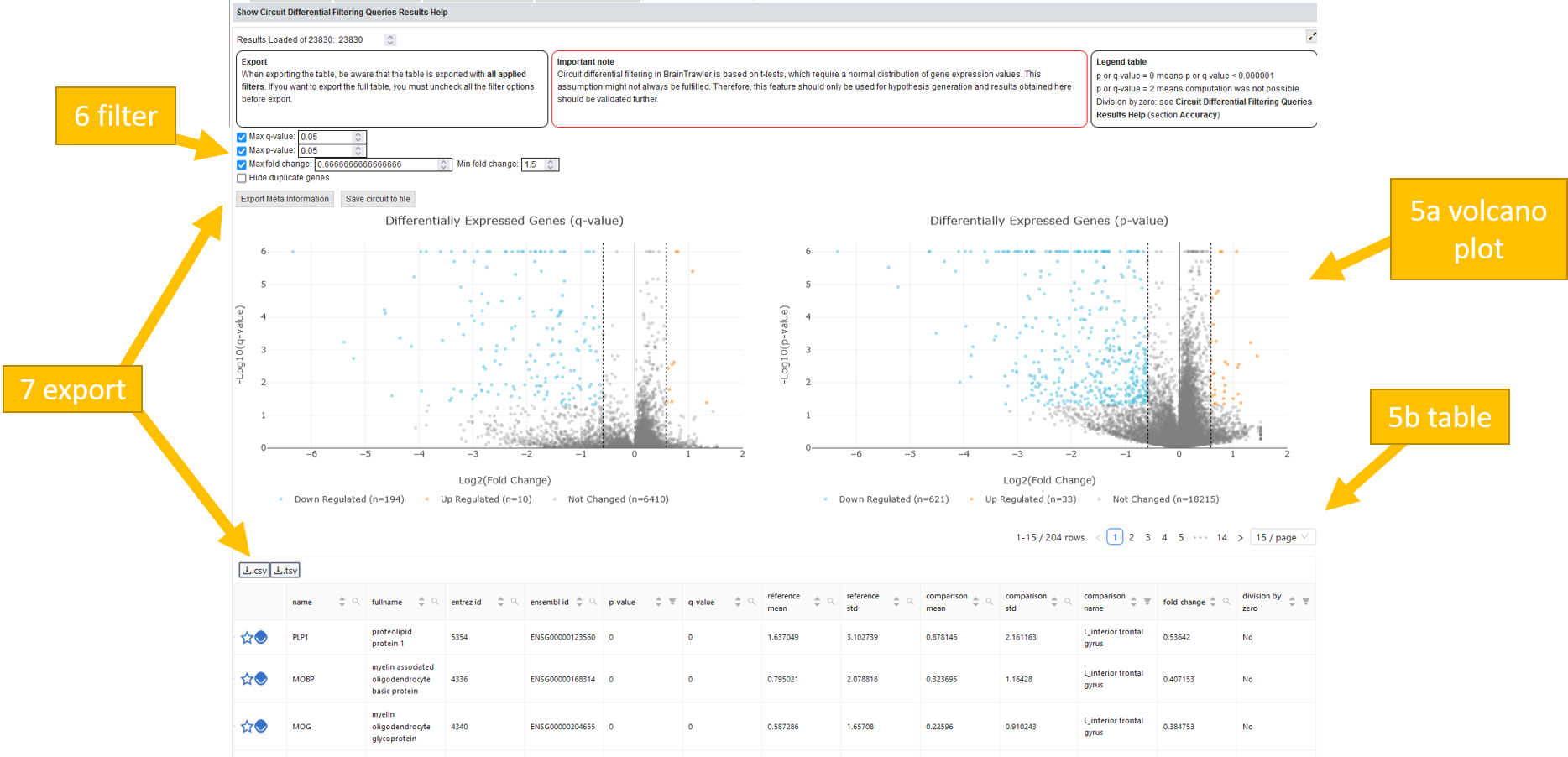The height and width of the screenshot is (757, 1568).
Task: Click the Save circuit to file button
Action: point(378,199)
